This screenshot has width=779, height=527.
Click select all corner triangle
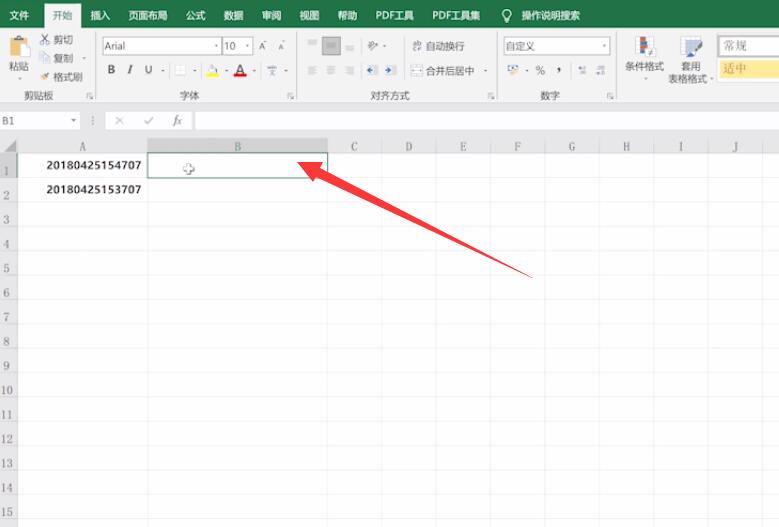pos(9,146)
